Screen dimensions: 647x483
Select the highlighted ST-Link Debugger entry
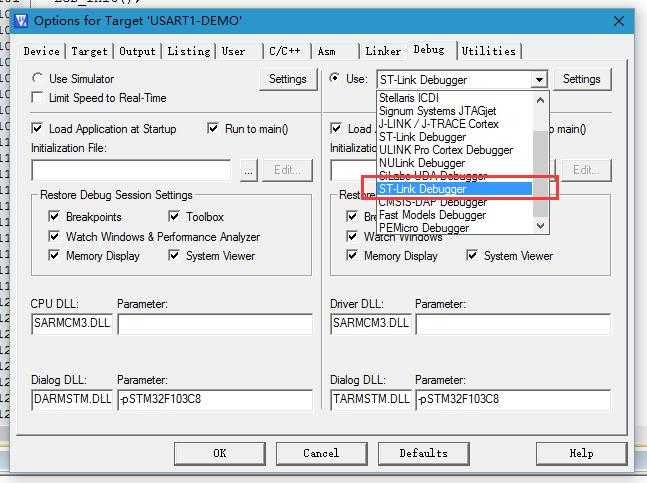(454, 189)
